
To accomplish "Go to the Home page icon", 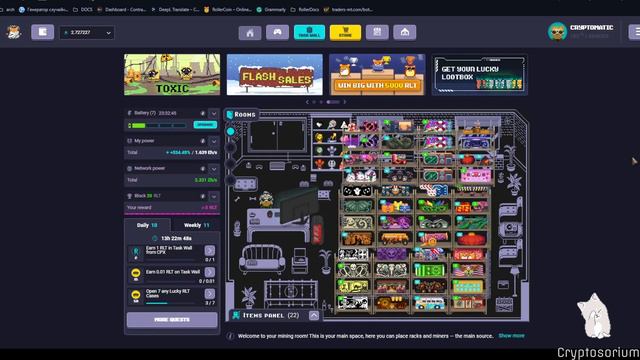I will coord(250,33).
